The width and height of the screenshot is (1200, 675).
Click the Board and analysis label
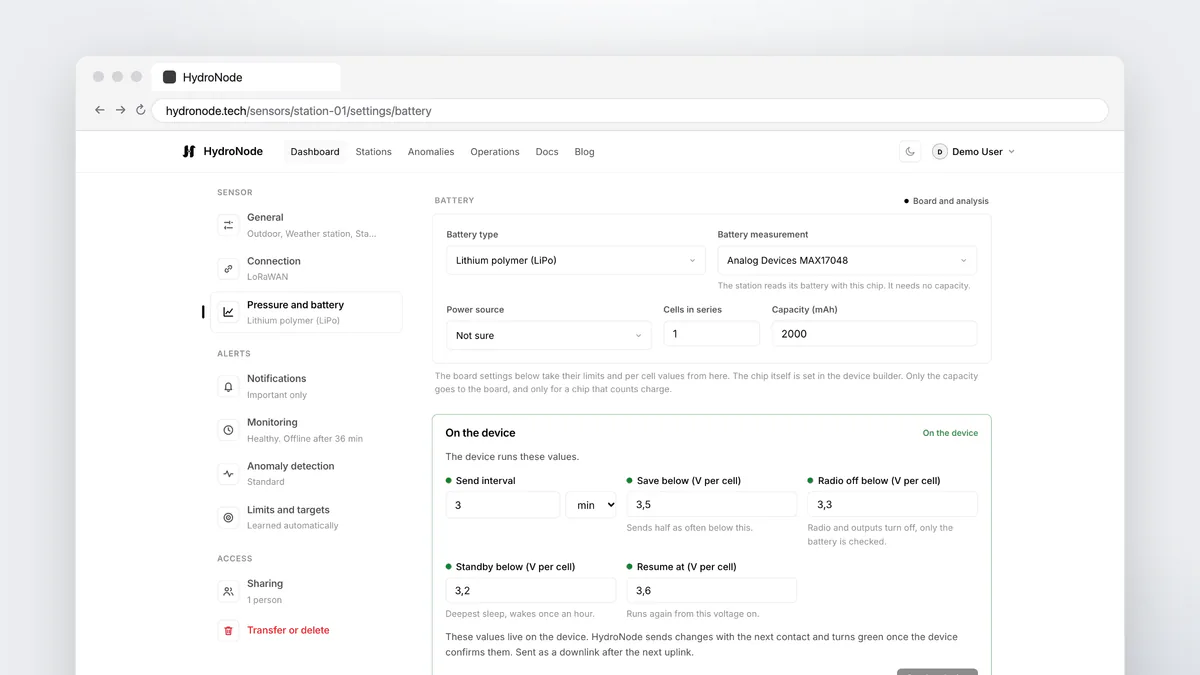pos(951,201)
